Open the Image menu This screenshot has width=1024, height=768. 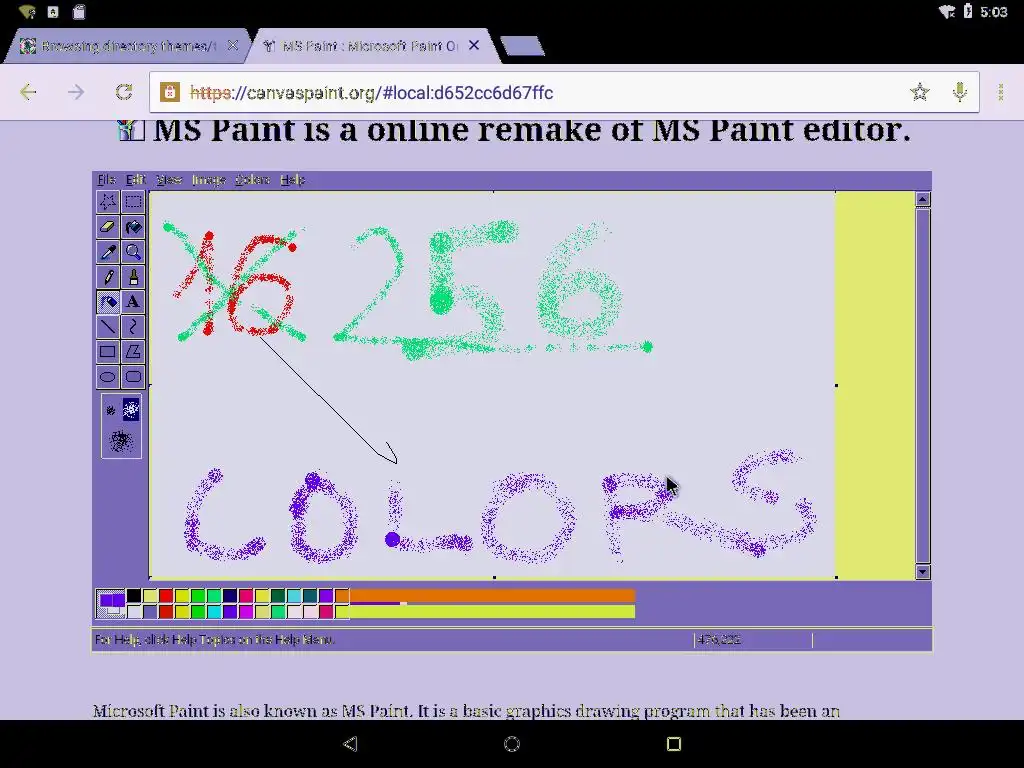(209, 180)
